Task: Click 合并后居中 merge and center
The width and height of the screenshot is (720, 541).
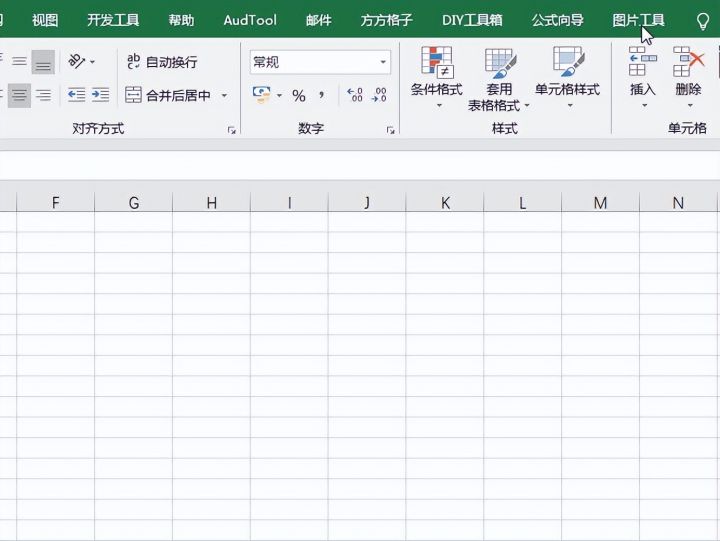Action: point(168,96)
